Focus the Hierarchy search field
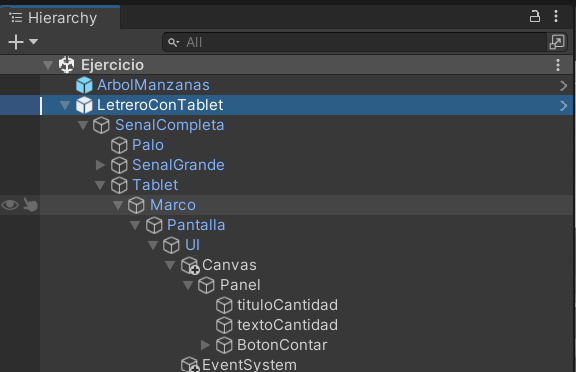576x372 pixels. pyautogui.click(x=354, y=42)
